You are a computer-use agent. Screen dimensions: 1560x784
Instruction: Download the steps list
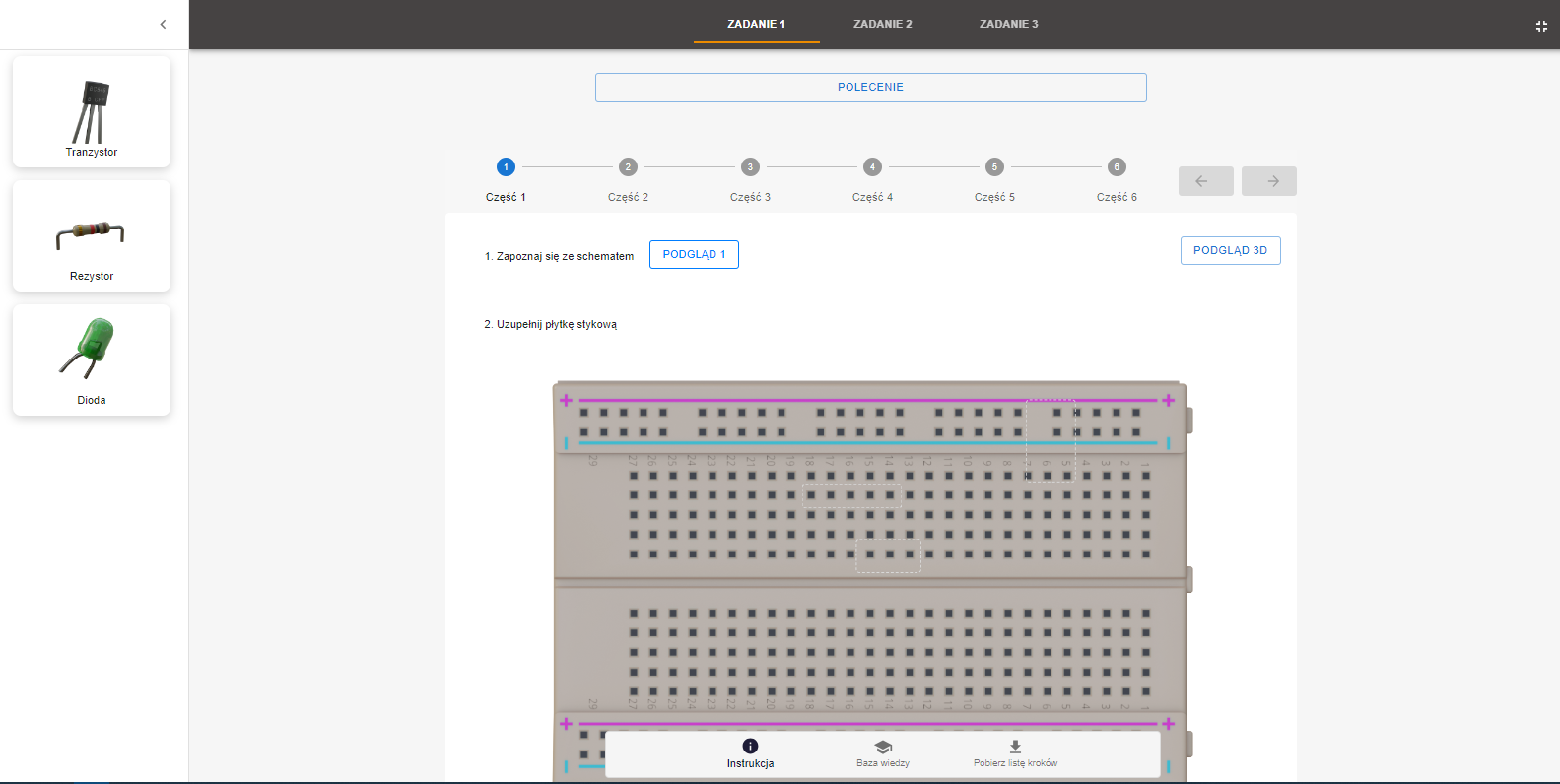(1015, 753)
